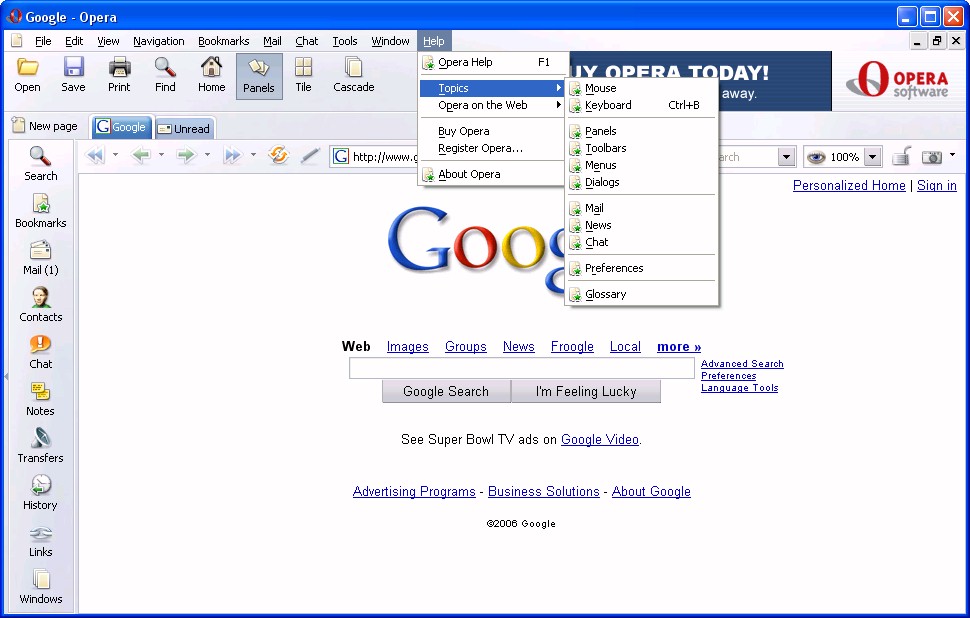Open the Google Video link

pos(599,439)
